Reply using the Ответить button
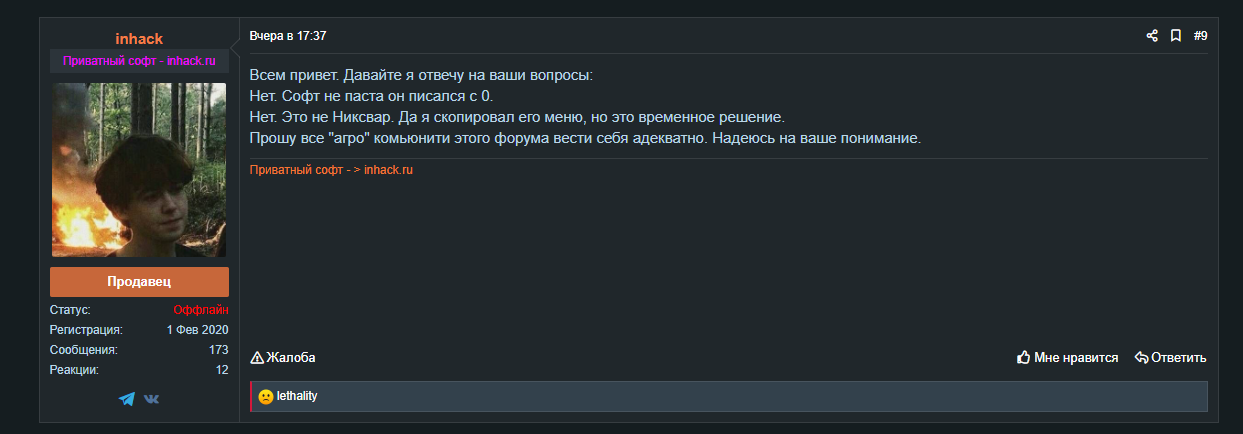The height and width of the screenshot is (434, 1243). point(1170,357)
